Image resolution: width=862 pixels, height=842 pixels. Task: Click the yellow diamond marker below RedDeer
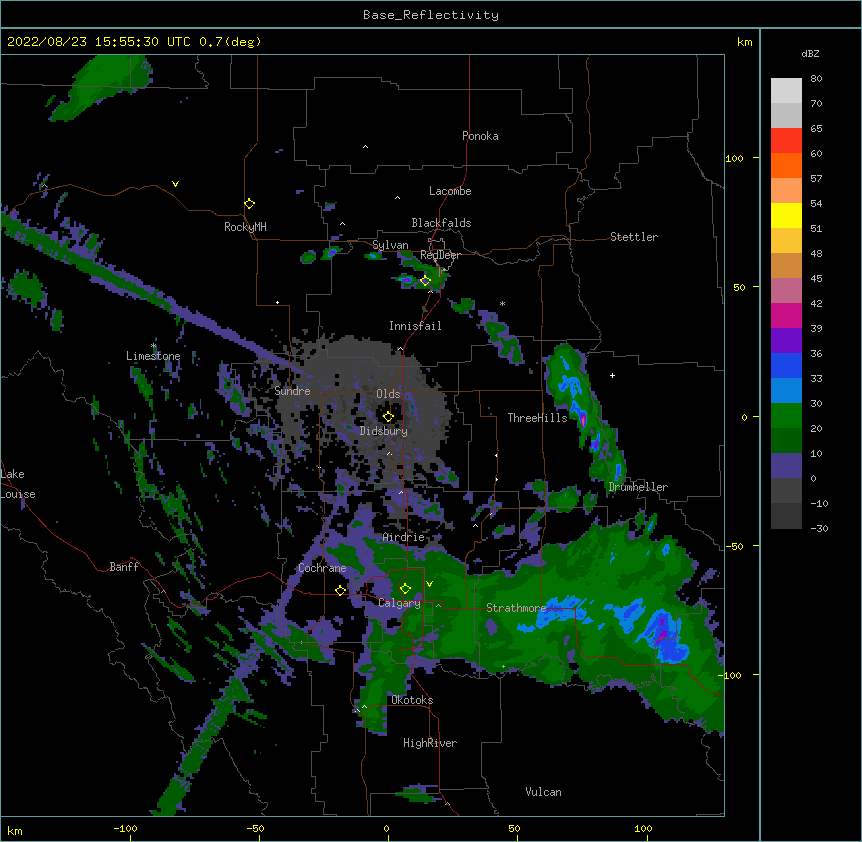coord(425,280)
